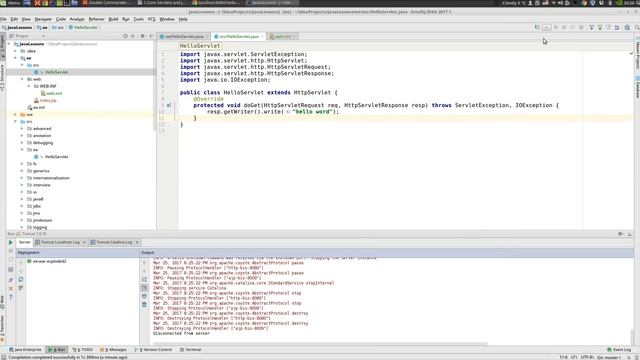640x360 pixels.
Task: Click the Double Commander taskbar window button
Action: click(x=107, y=3)
